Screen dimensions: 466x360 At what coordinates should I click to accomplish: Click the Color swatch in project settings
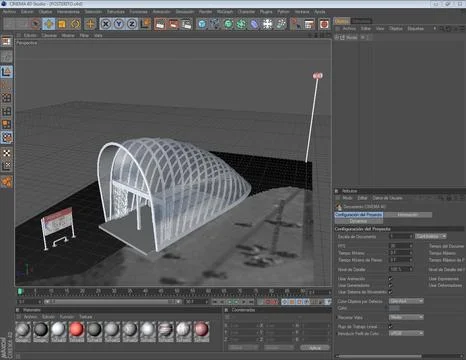[394, 308]
